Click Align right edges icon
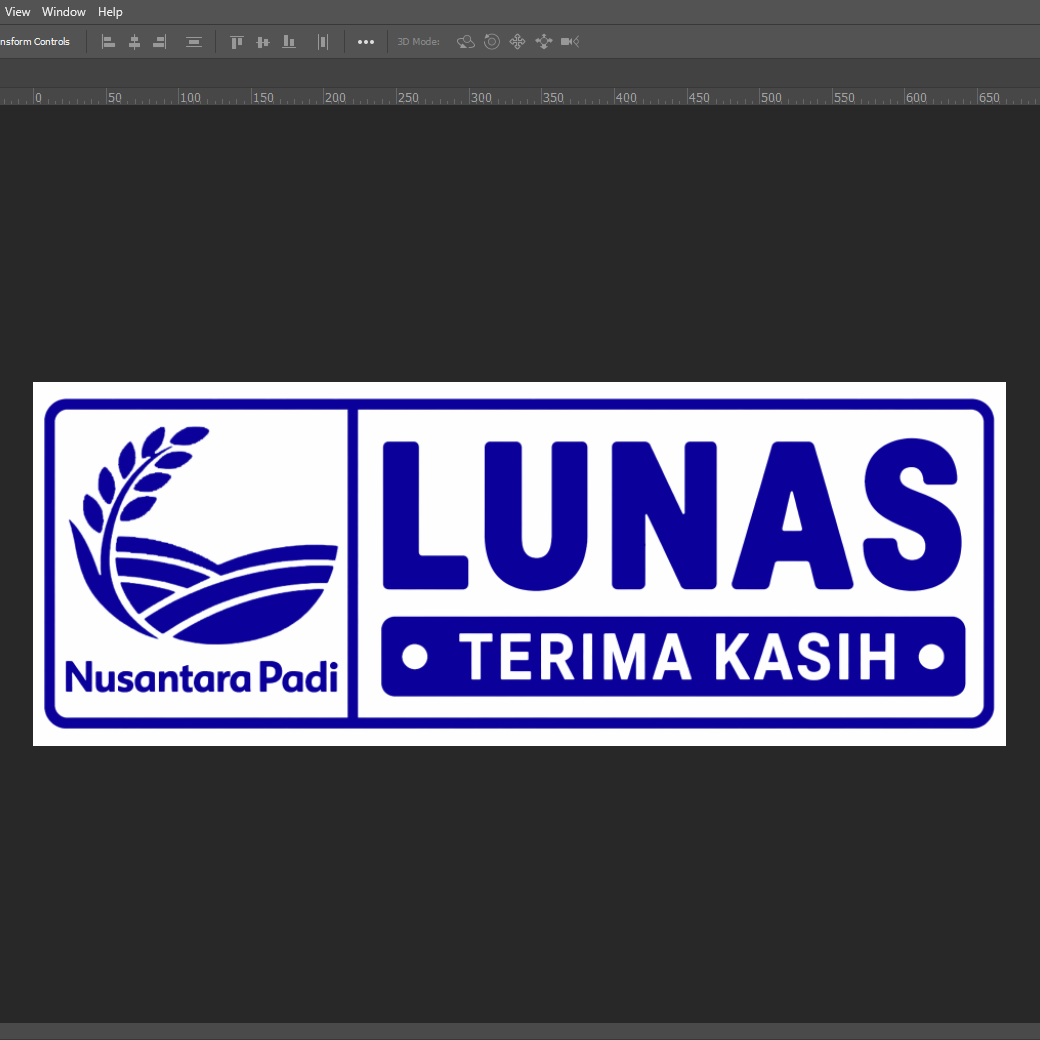1040x1040 pixels. [x=160, y=42]
